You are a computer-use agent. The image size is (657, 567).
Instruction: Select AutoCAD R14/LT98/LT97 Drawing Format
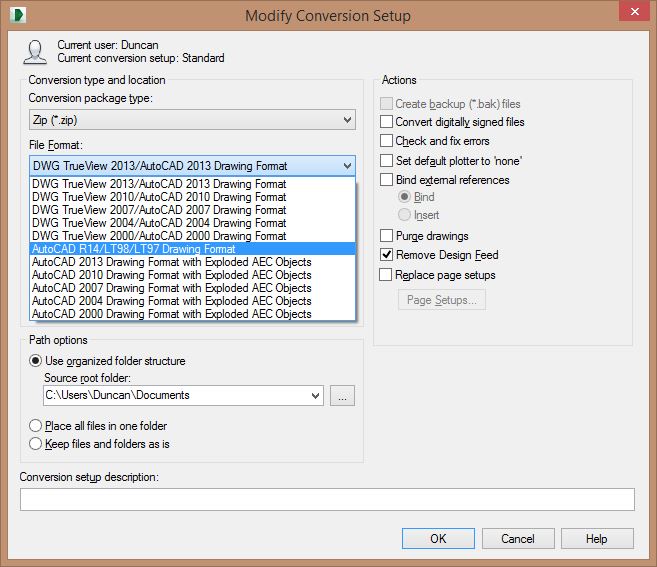coord(192,249)
